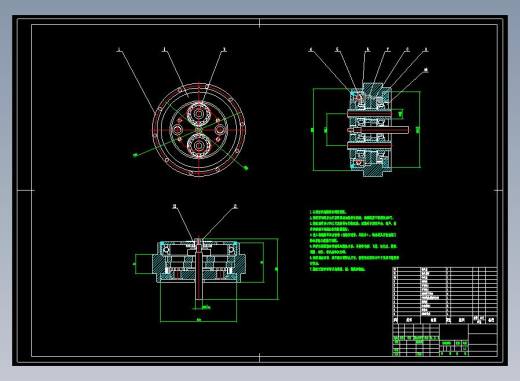Select the circular front view of the assembly
The height and width of the screenshot is (381, 520).
pyautogui.click(x=199, y=130)
